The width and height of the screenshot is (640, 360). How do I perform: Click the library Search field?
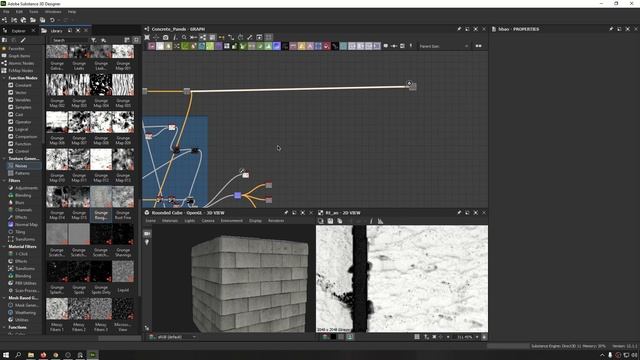tap(69, 40)
